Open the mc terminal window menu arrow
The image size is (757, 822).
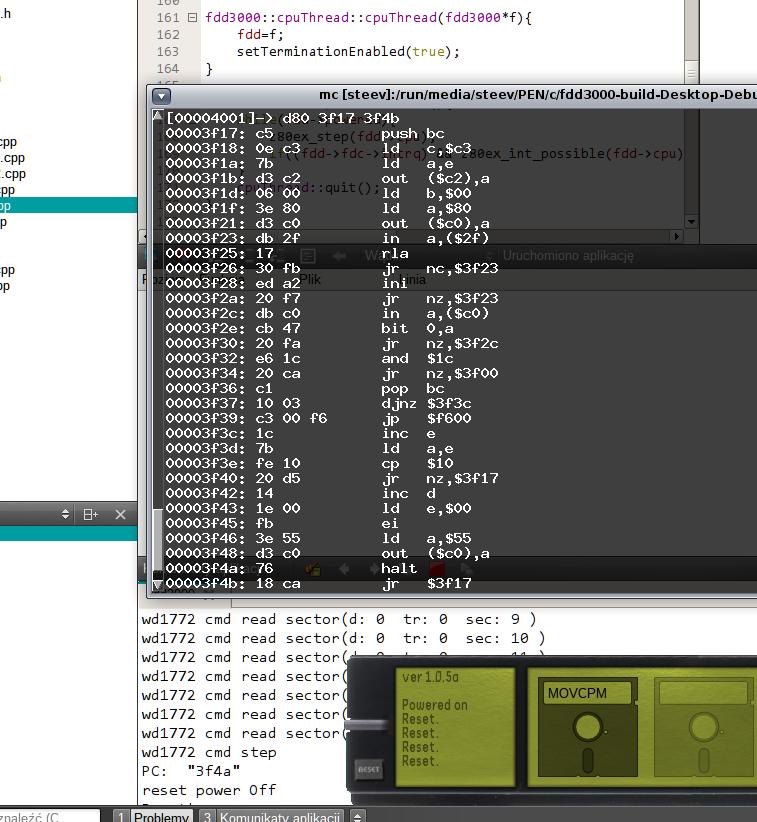pos(161,96)
